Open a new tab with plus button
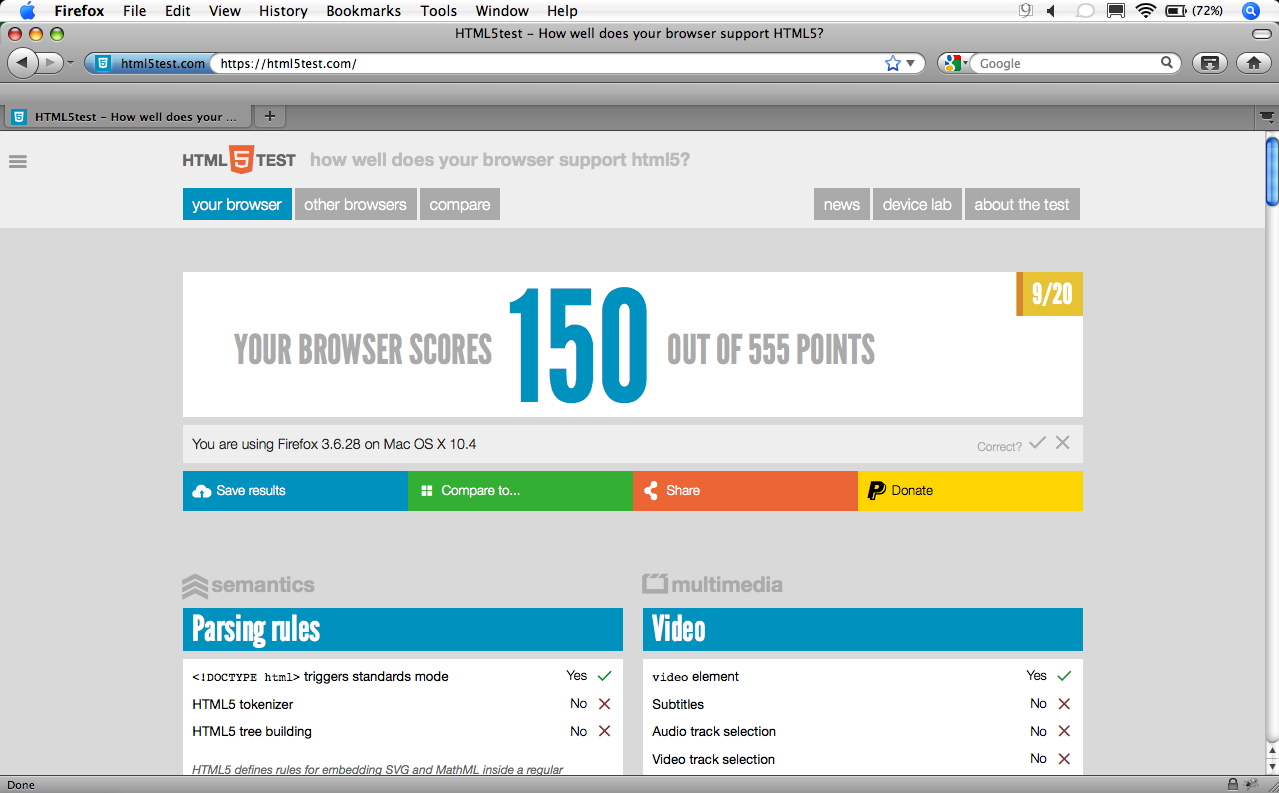 pyautogui.click(x=269, y=116)
